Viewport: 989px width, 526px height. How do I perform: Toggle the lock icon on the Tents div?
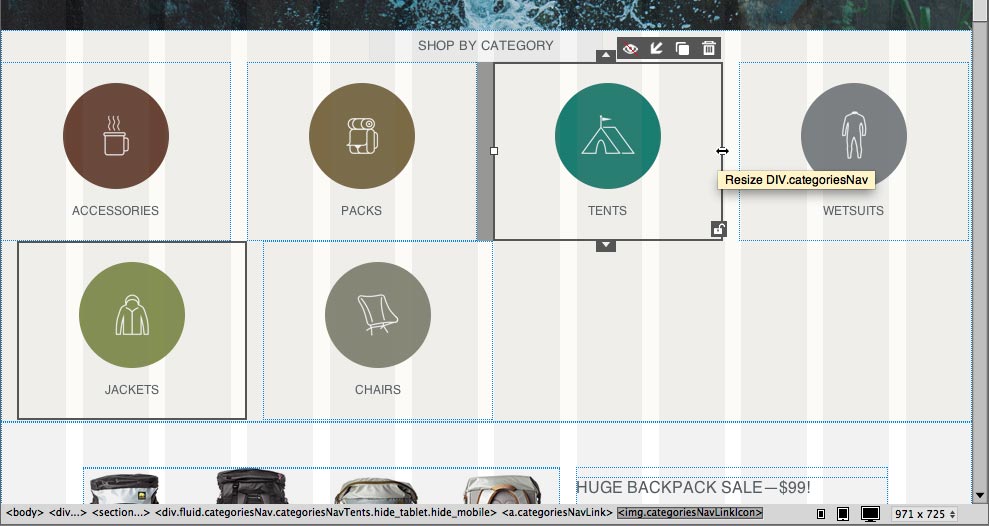coord(718,229)
